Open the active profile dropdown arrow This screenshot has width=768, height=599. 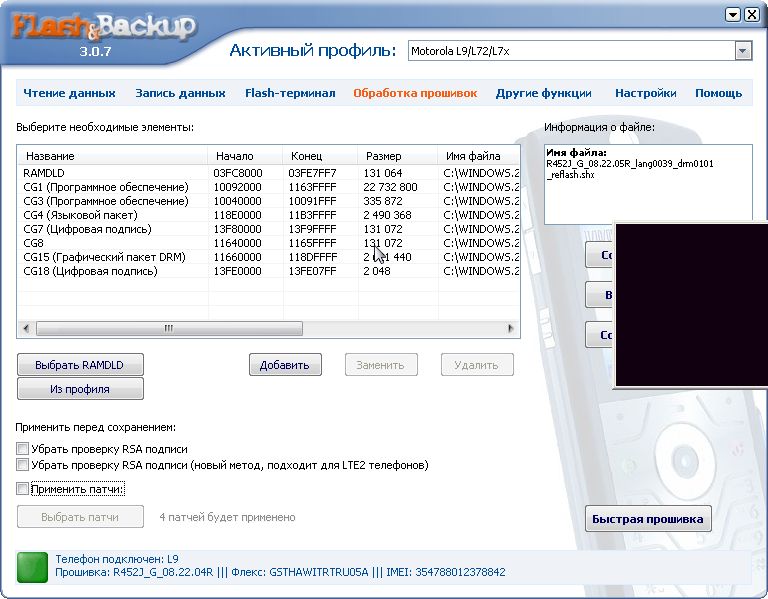(x=743, y=51)
